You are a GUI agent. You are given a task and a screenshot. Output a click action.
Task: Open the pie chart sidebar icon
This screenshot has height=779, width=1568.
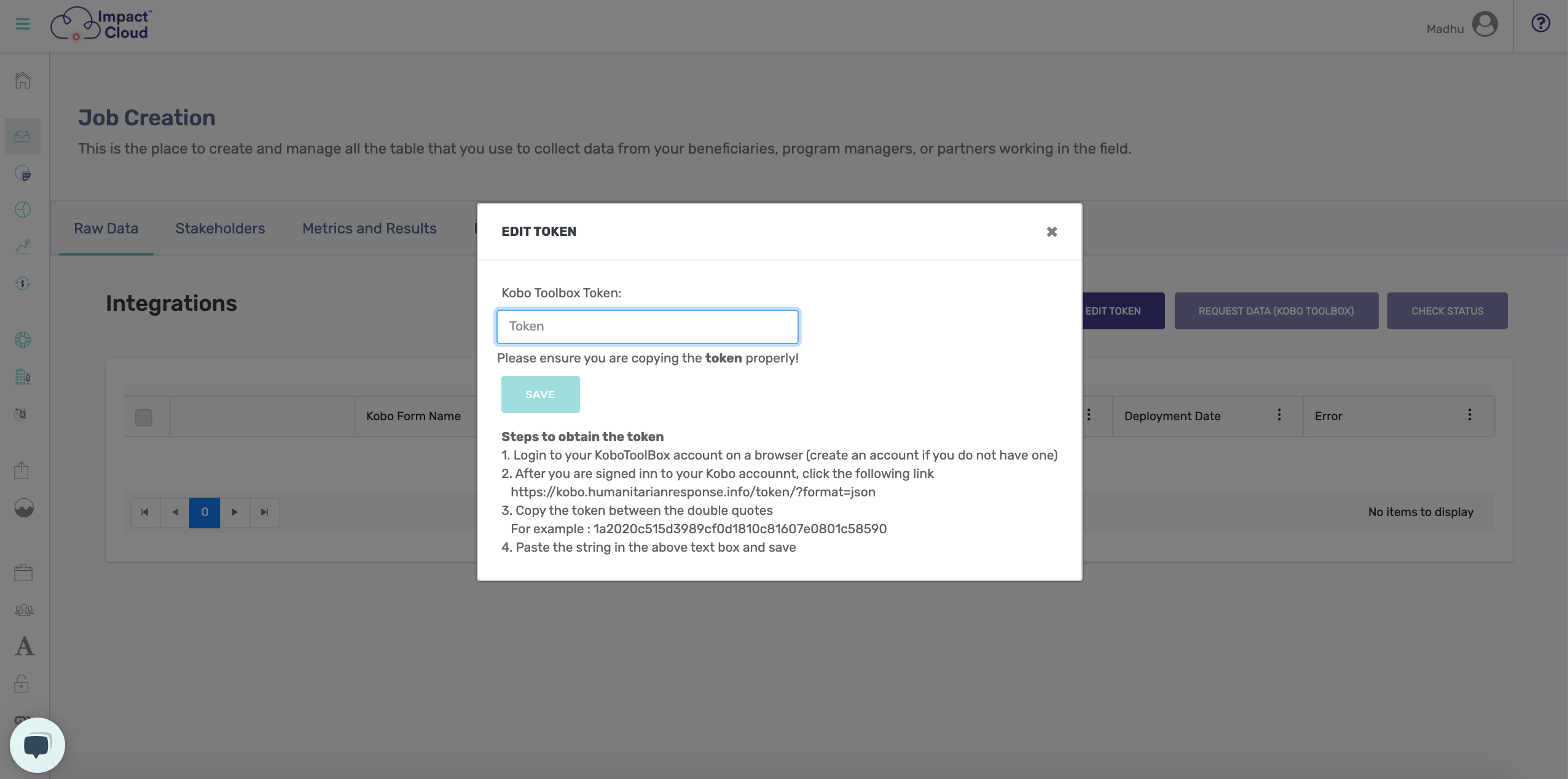tap(23, 210)
